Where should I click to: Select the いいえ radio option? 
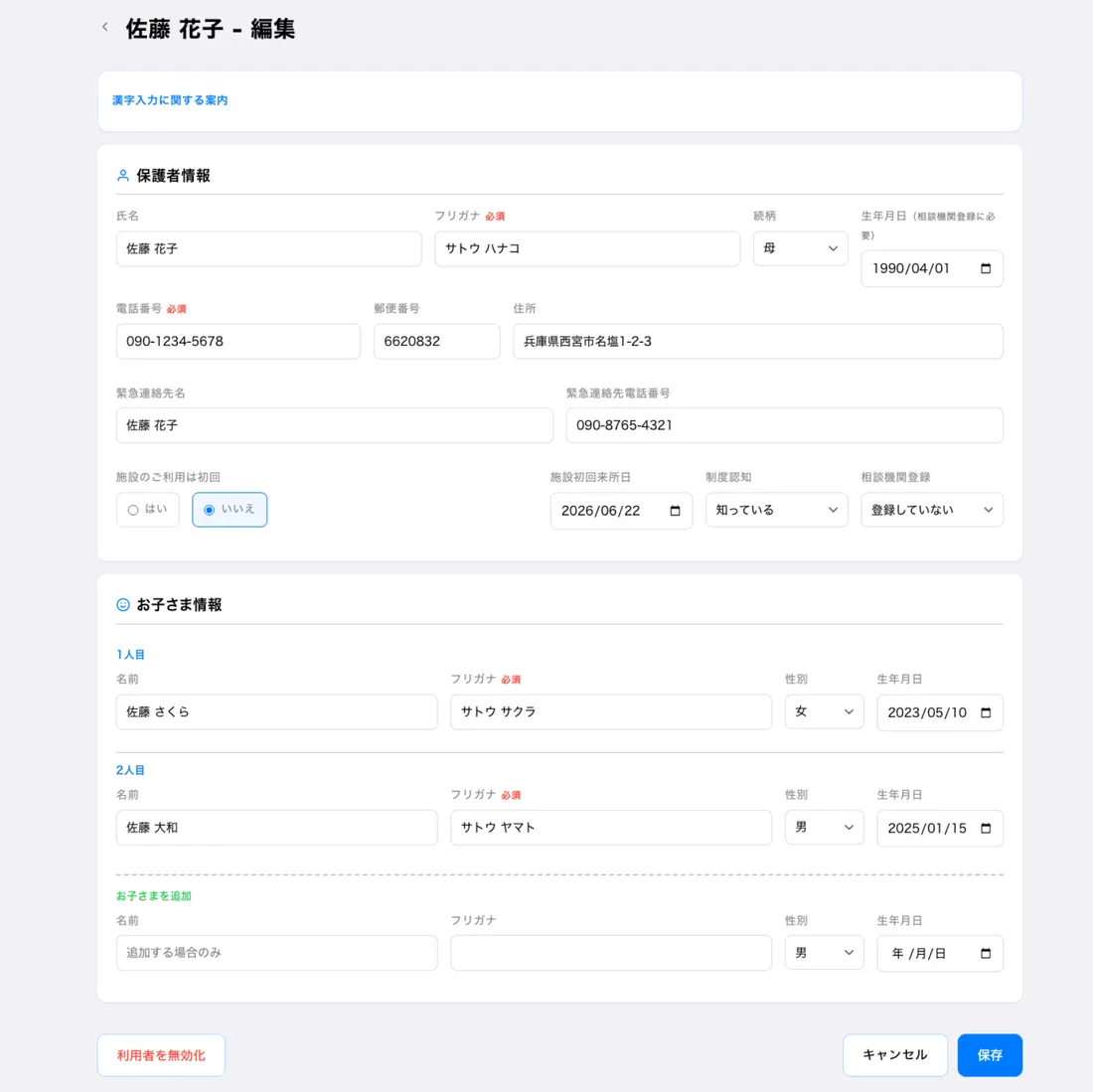[x=230, y=510]
